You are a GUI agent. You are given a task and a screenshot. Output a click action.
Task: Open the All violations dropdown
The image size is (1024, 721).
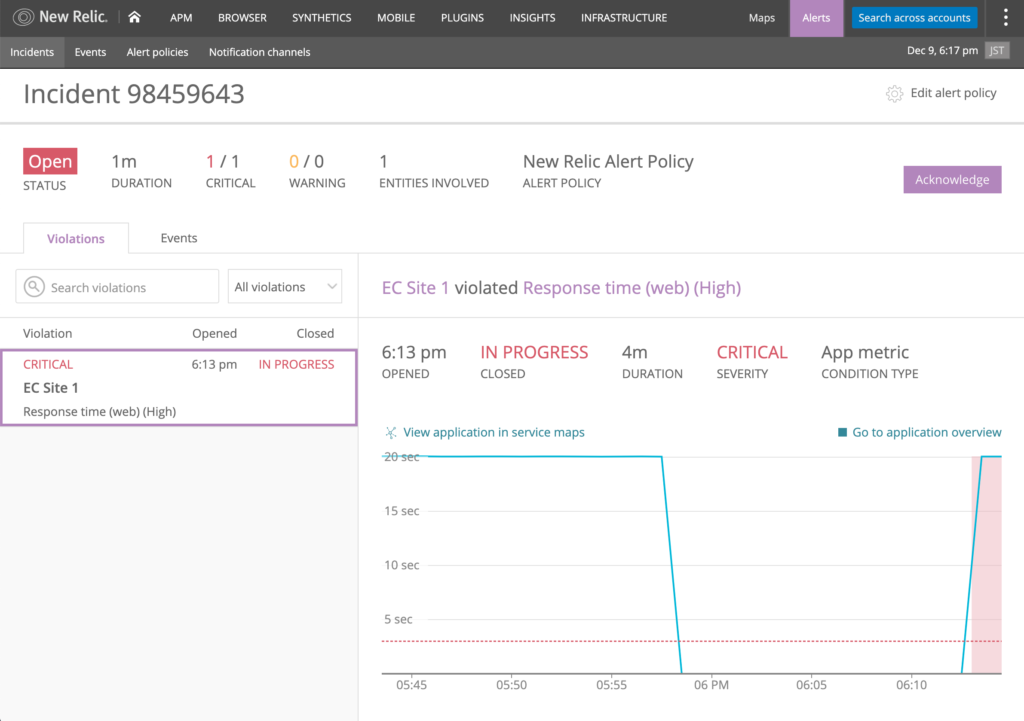pyautogui.click(x=285, y=287)
